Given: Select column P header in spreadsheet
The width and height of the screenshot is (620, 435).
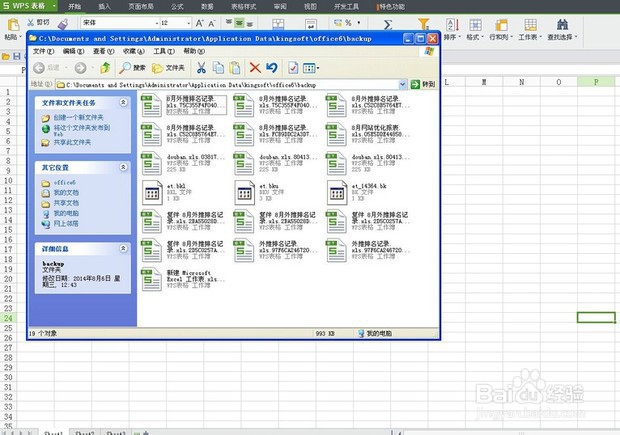Looking at the screenshot, I should click(596, 82).
